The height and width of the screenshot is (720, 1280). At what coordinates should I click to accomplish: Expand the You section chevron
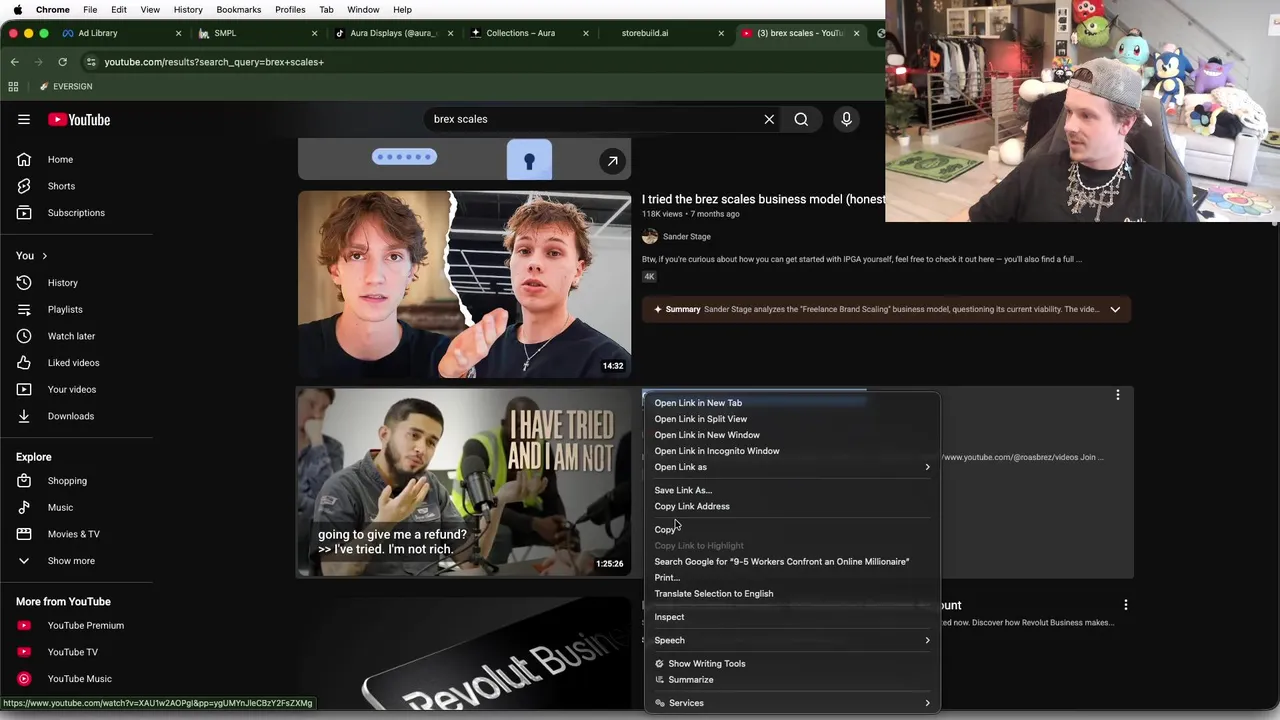click(x=44, y=256)
